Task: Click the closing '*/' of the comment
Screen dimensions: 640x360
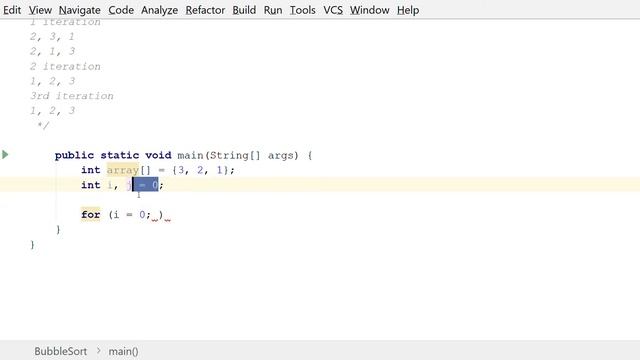Action: tap(43, 125)
